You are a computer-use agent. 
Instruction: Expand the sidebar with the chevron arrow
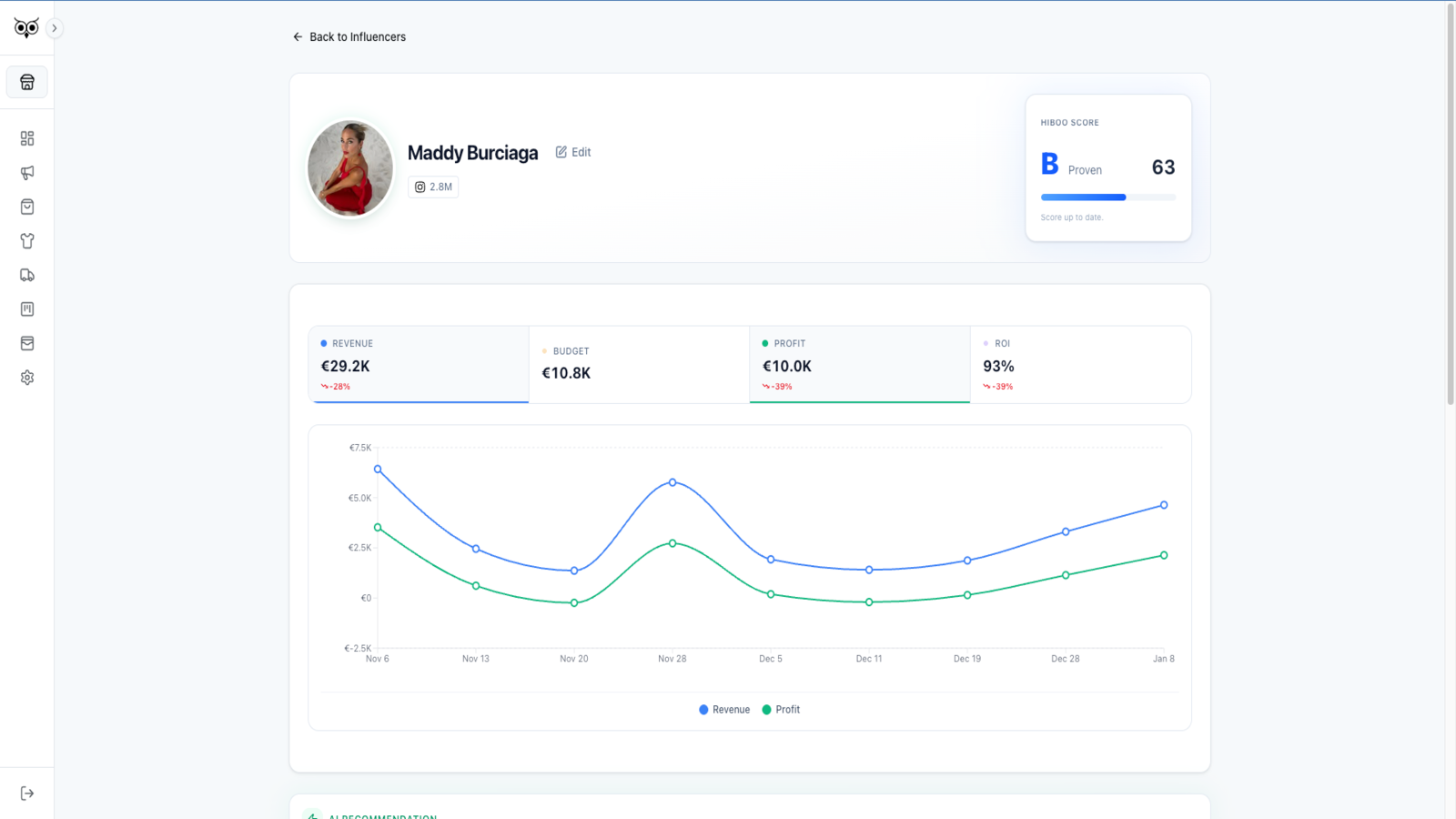click(54, 28)
